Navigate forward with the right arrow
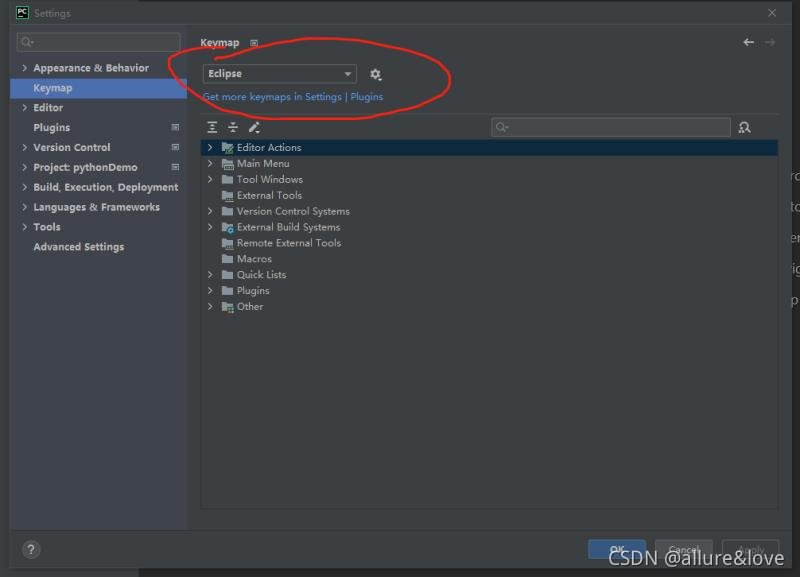This screenshot has height=577, width=800. [770, 42]
